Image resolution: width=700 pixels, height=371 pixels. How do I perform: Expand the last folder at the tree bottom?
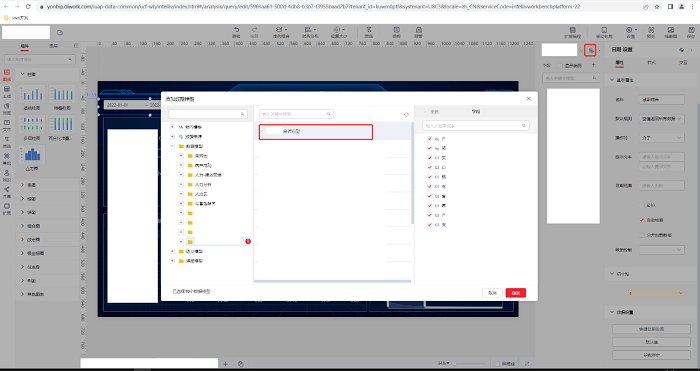172,261
